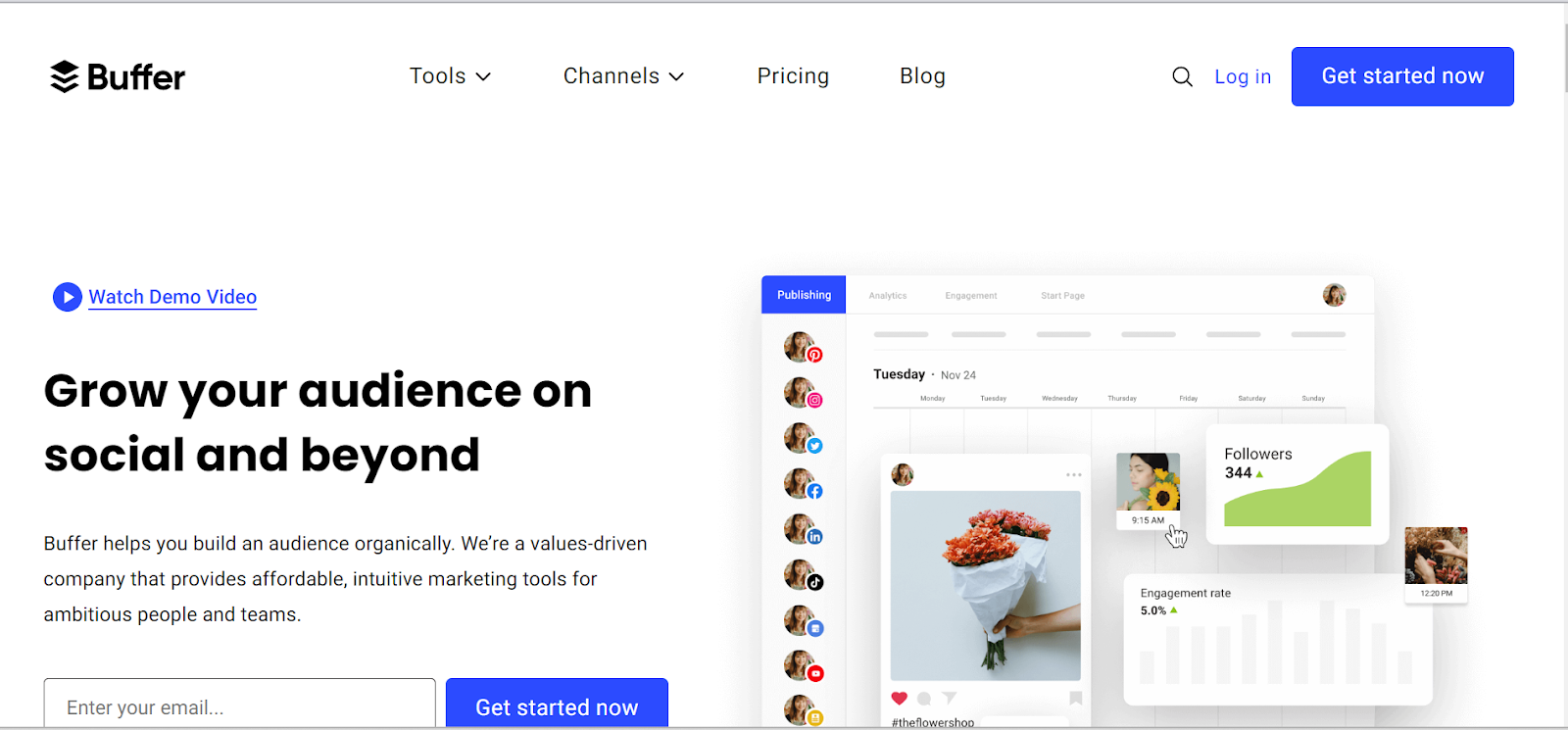1568x730 pixels.
Task: Click the #theflowershop caption text
Action: 933,722
